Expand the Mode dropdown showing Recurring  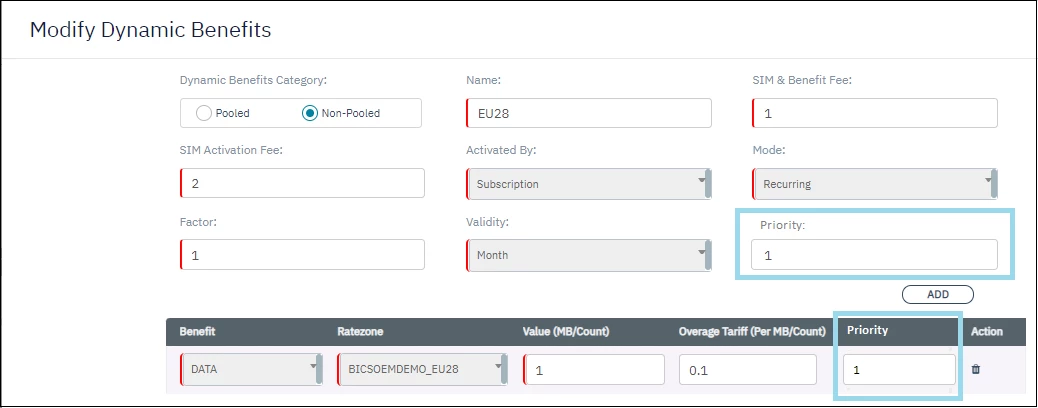coord(874,184)
